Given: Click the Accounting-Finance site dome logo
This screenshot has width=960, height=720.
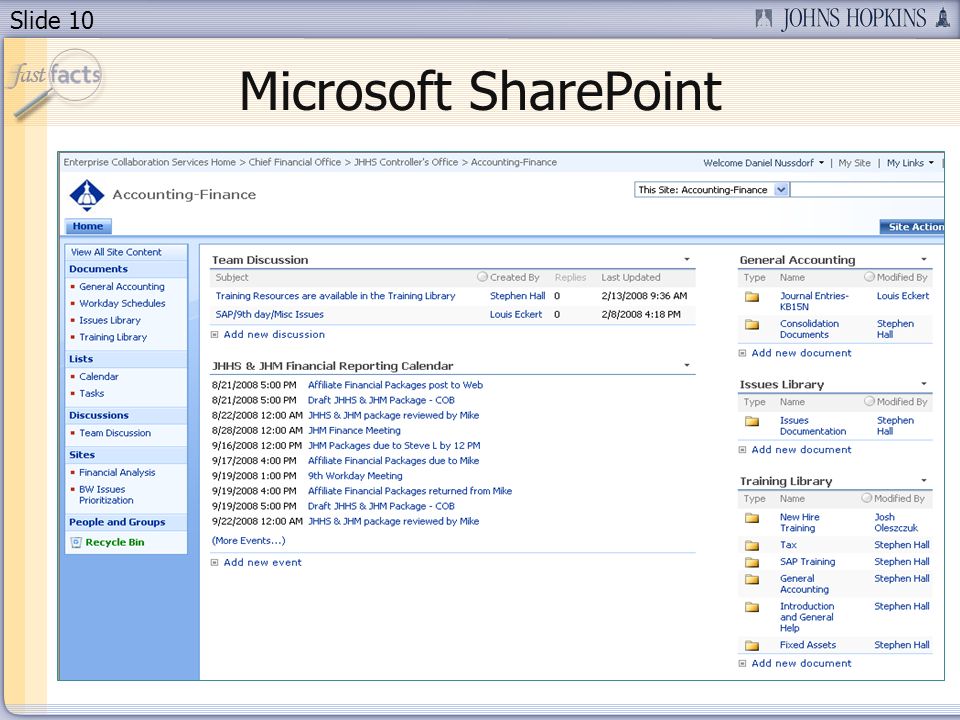Looking at the screenshot, I should [86, 195].
